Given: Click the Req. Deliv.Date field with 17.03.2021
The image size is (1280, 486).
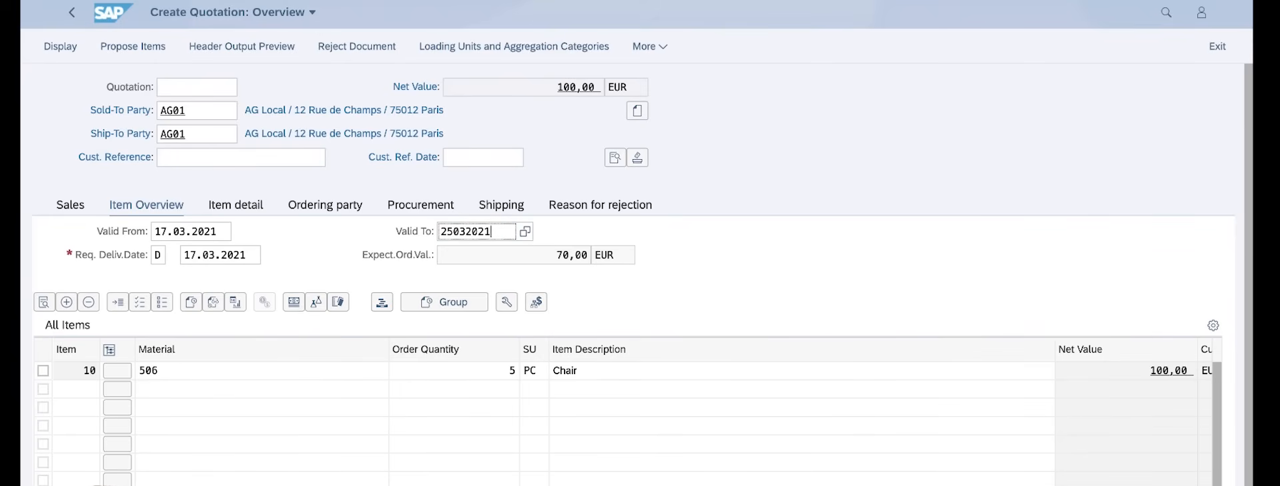Looking at the screenshot, I should (220, 255).
